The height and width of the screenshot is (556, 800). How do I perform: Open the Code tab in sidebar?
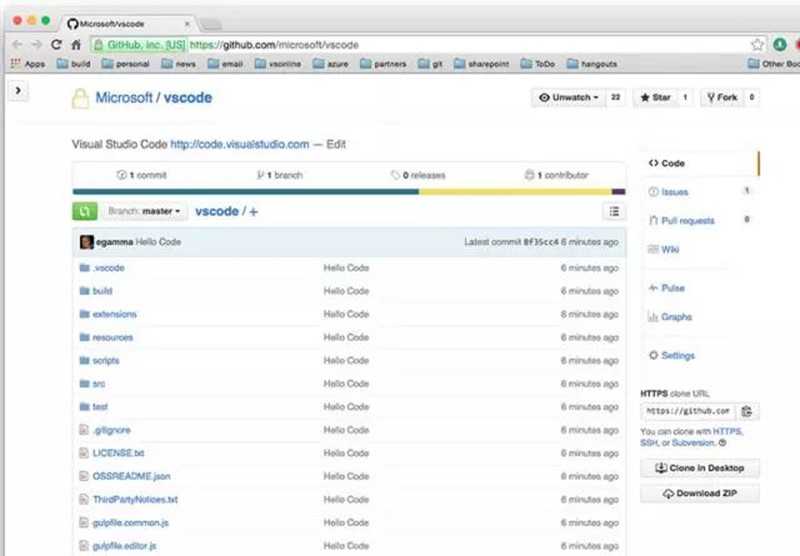pyautogui.click(x=700, y=163)
